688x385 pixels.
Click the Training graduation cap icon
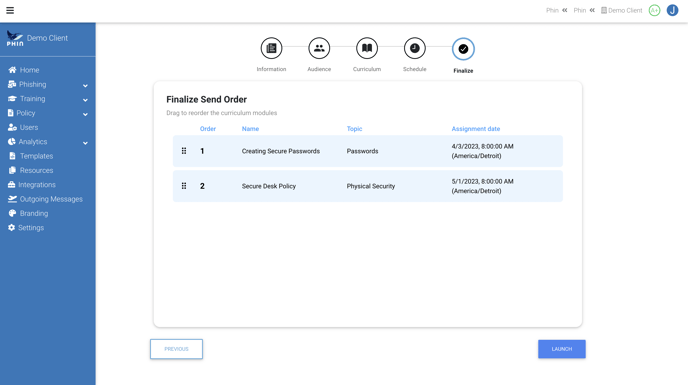pyautogui.click(x=12, y=99)
